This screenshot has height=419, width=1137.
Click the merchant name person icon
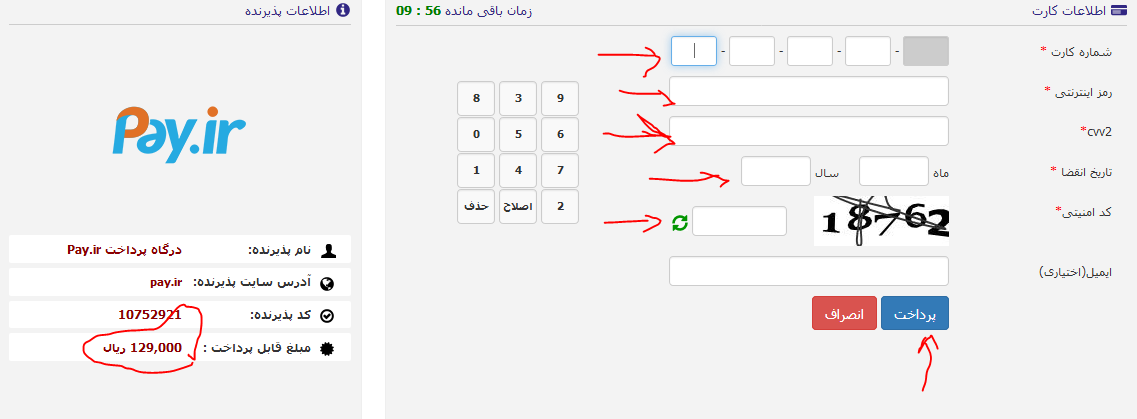point(328,250)
